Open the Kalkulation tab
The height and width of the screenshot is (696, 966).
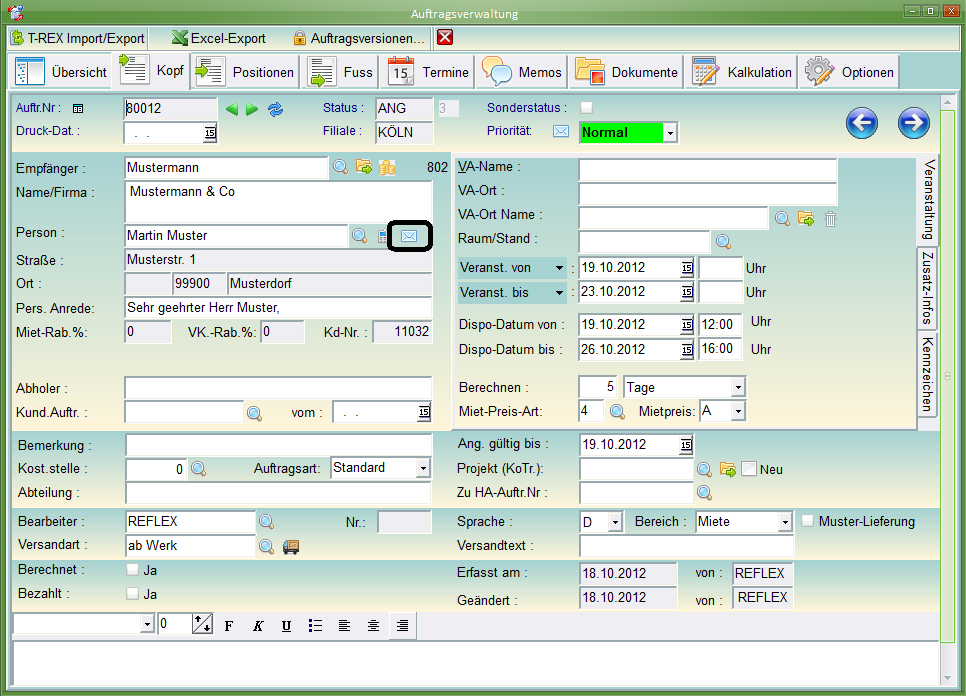[743, 72]
